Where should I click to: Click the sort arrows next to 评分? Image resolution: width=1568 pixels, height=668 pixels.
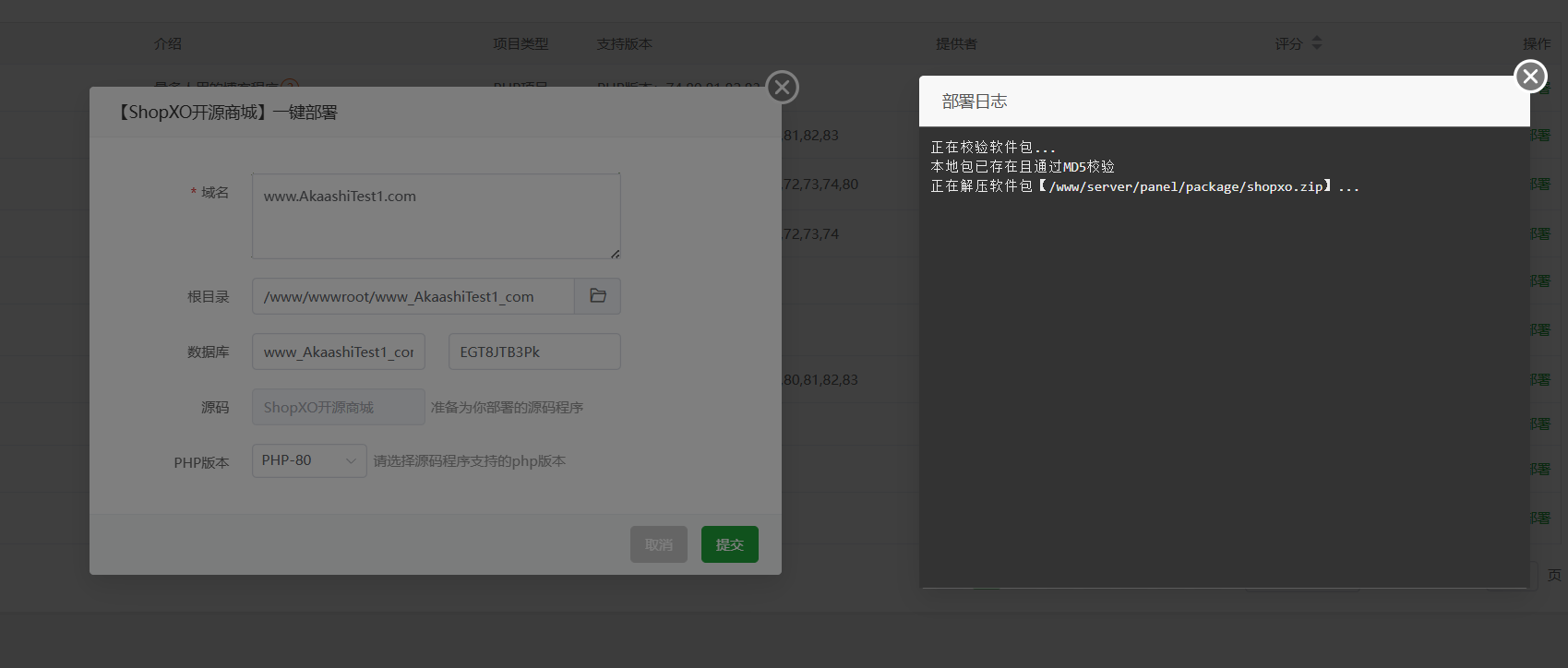pyautogui.click(x=1317, y=43)
